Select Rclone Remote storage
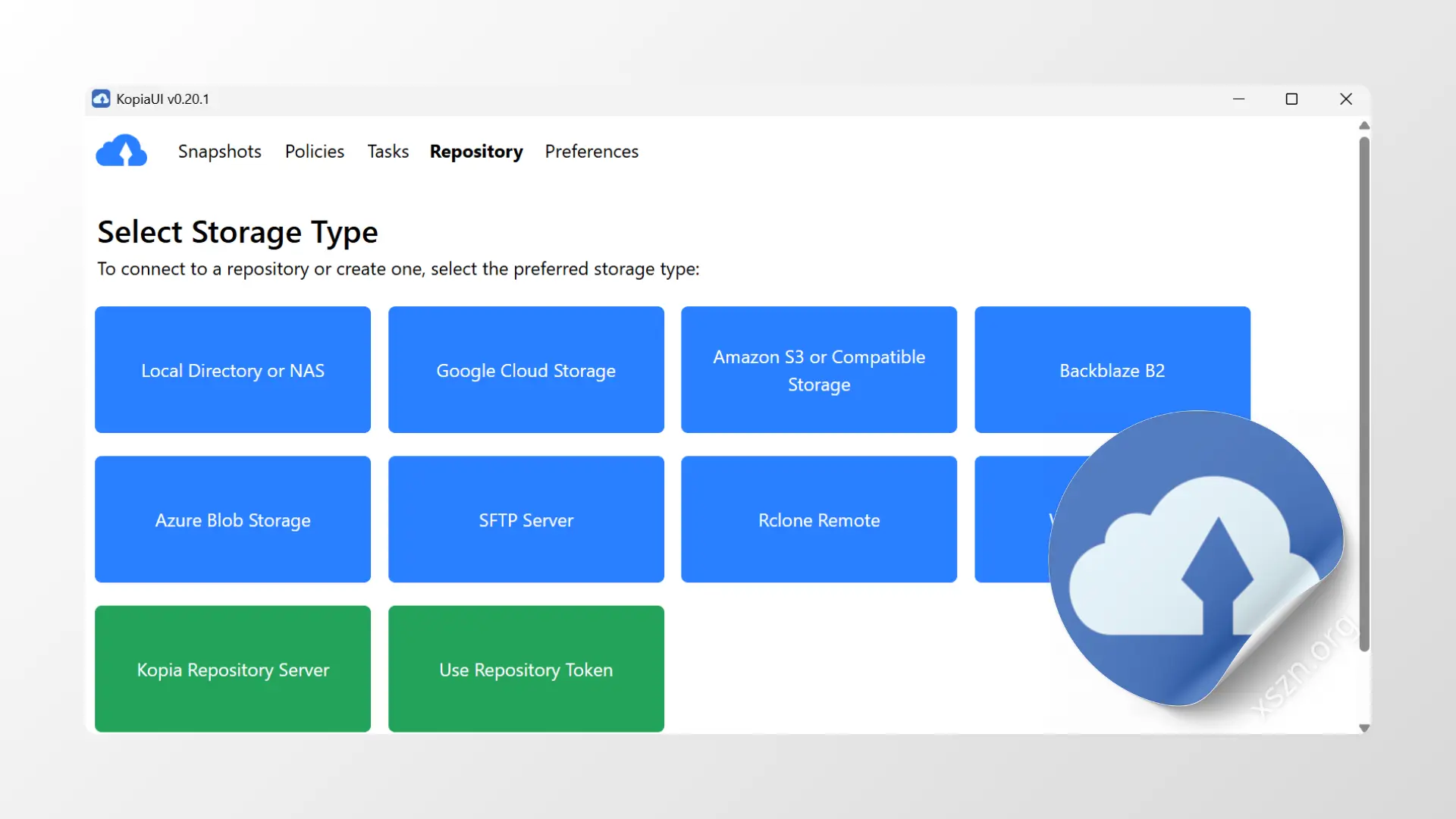 (x=819, y=519)
